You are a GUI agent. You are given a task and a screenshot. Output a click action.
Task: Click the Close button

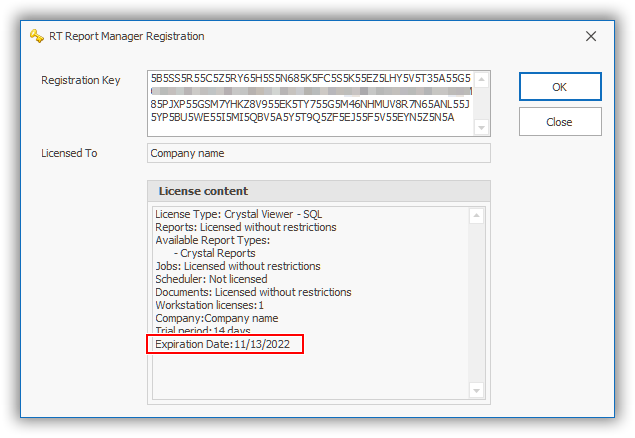559,122
